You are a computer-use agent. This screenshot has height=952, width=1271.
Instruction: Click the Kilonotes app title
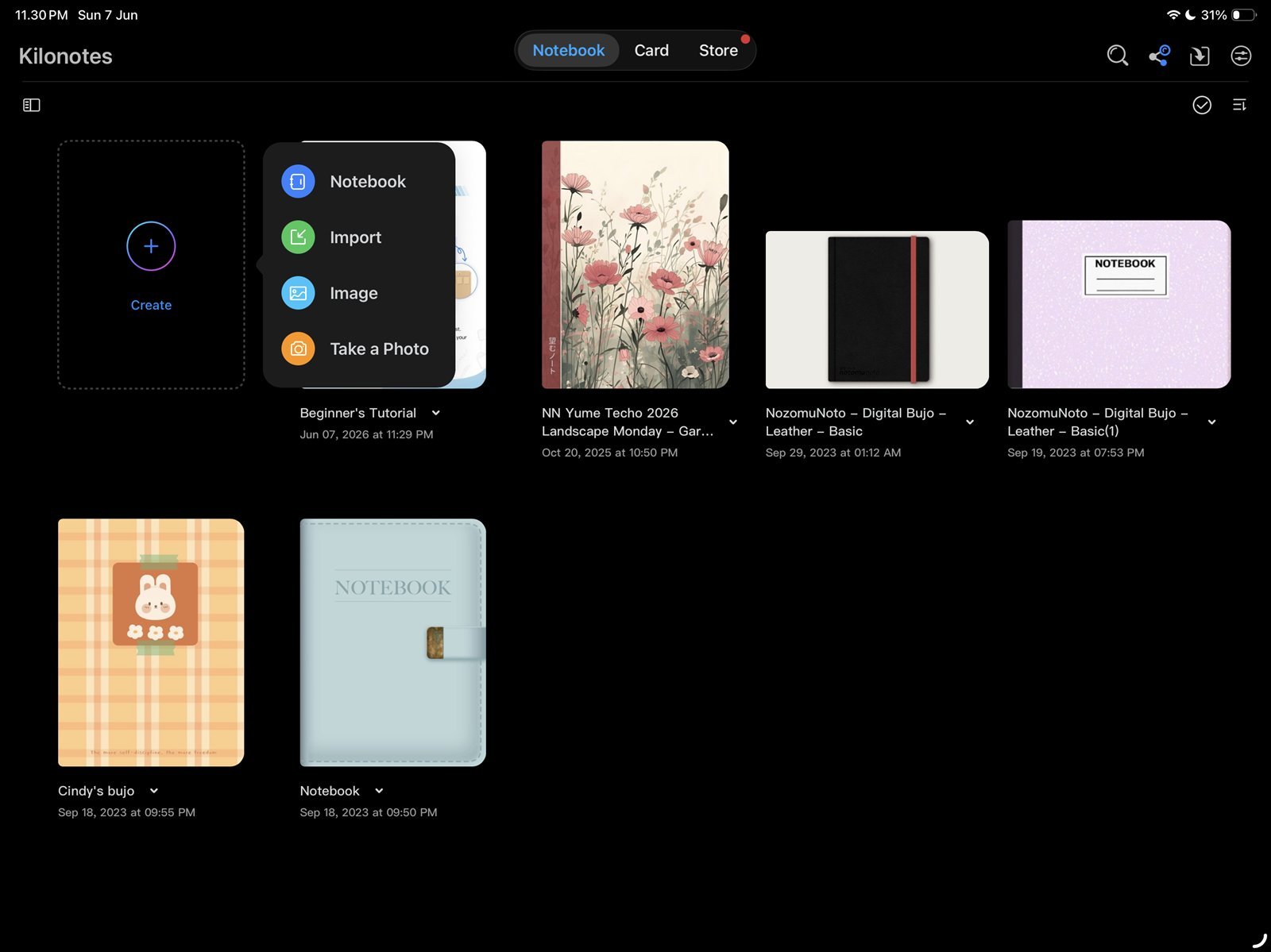(x=65, y=56)
